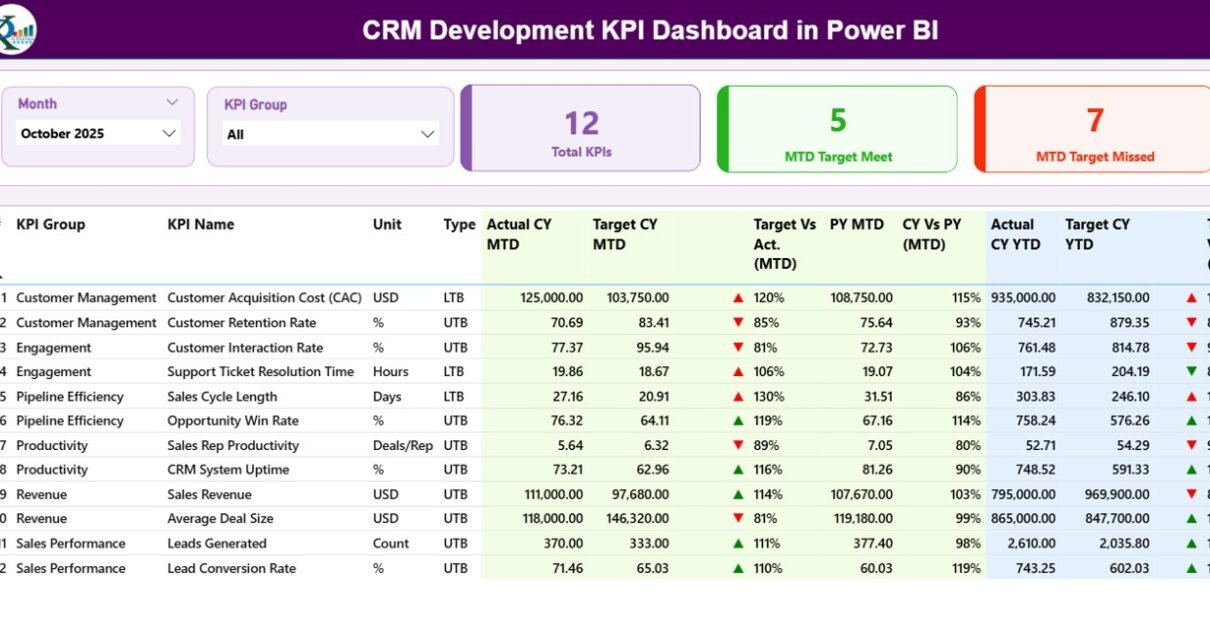1210x642 pixels.
Task: Click the red up arrow for Customer Acquisition Cost MTD
Action: pos(738,298)
